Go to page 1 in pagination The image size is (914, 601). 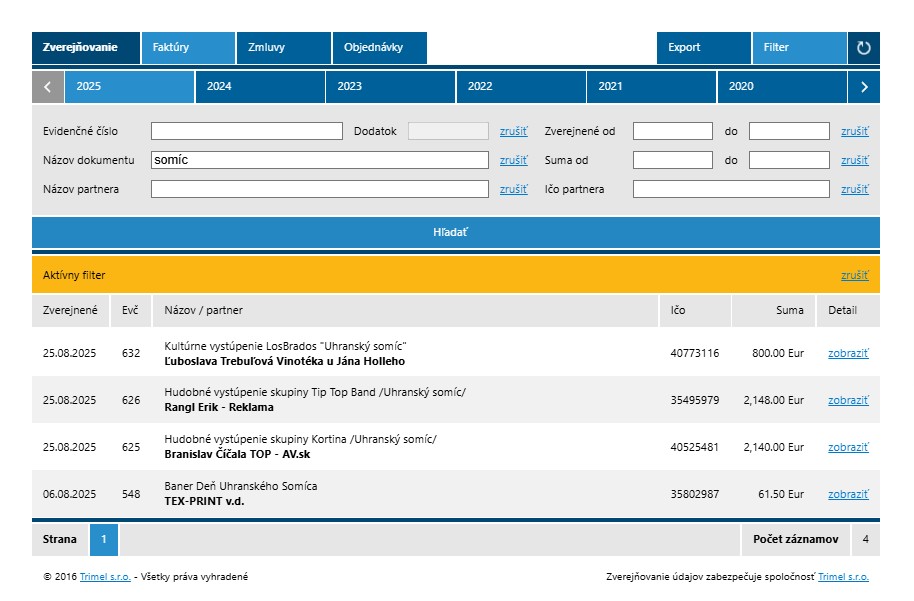point(104,540)
